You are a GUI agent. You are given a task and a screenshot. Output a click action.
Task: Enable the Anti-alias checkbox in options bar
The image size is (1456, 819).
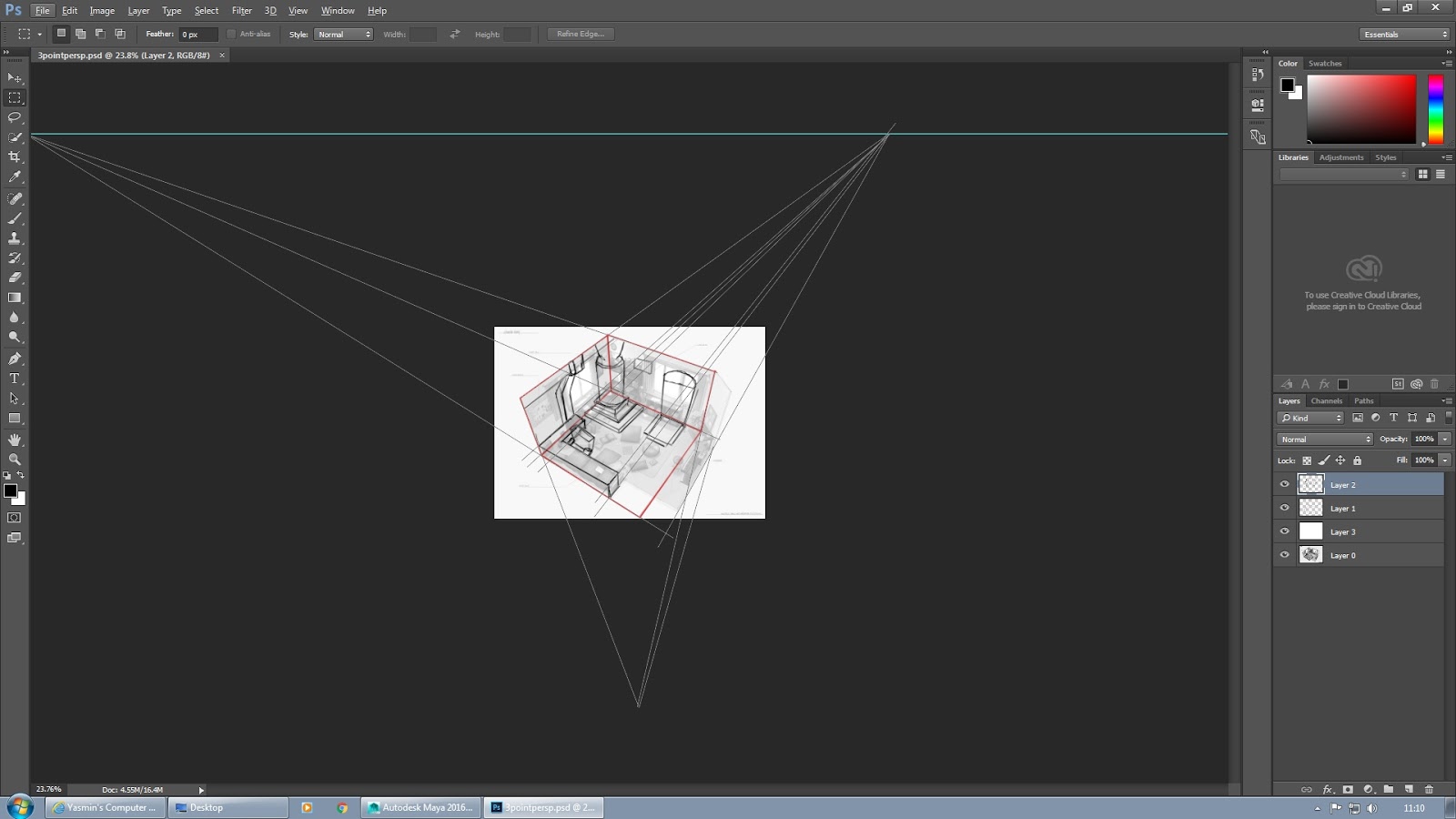pos(231,33)
